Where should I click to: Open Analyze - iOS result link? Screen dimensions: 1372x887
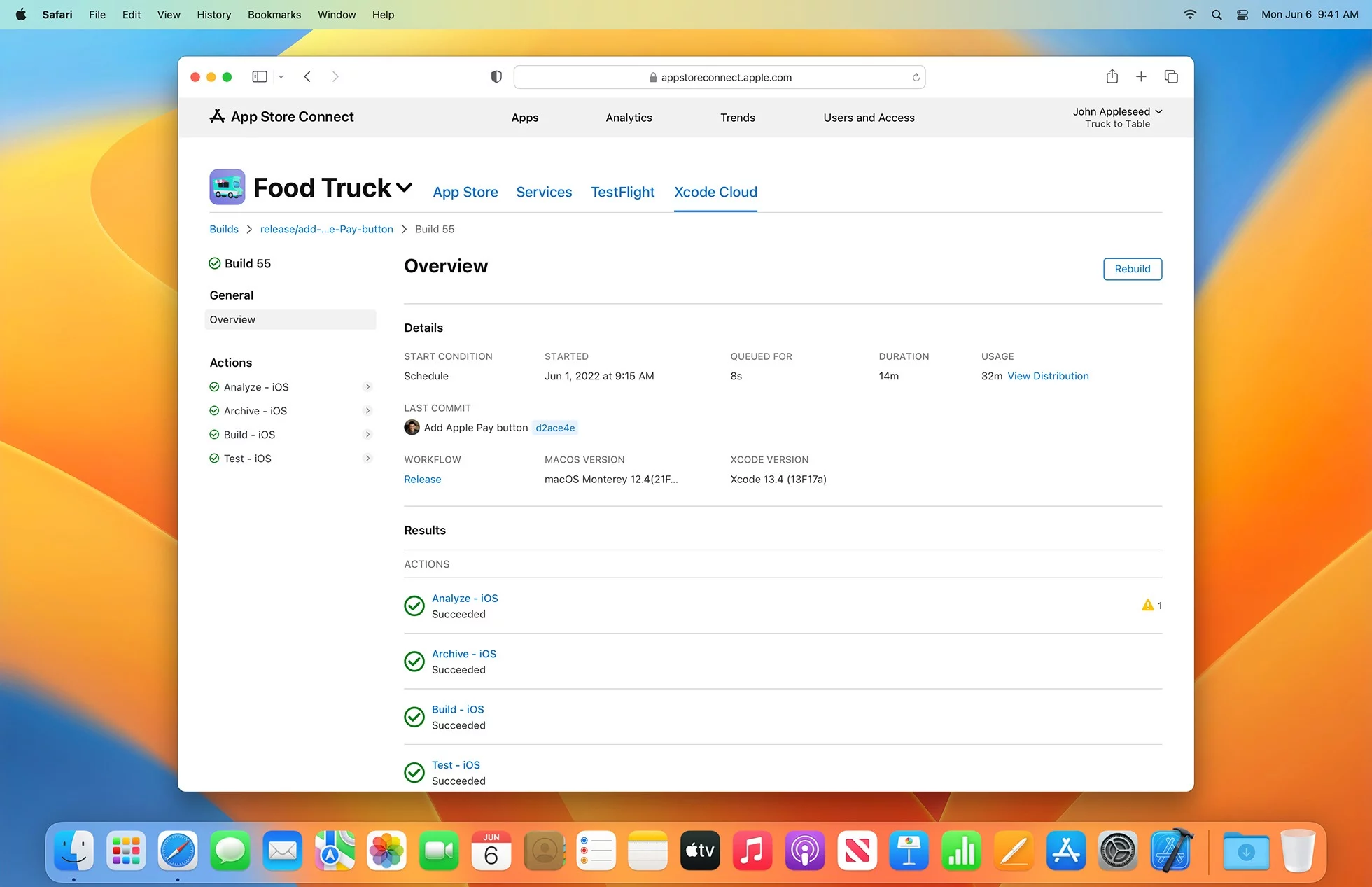coord(465,599)
